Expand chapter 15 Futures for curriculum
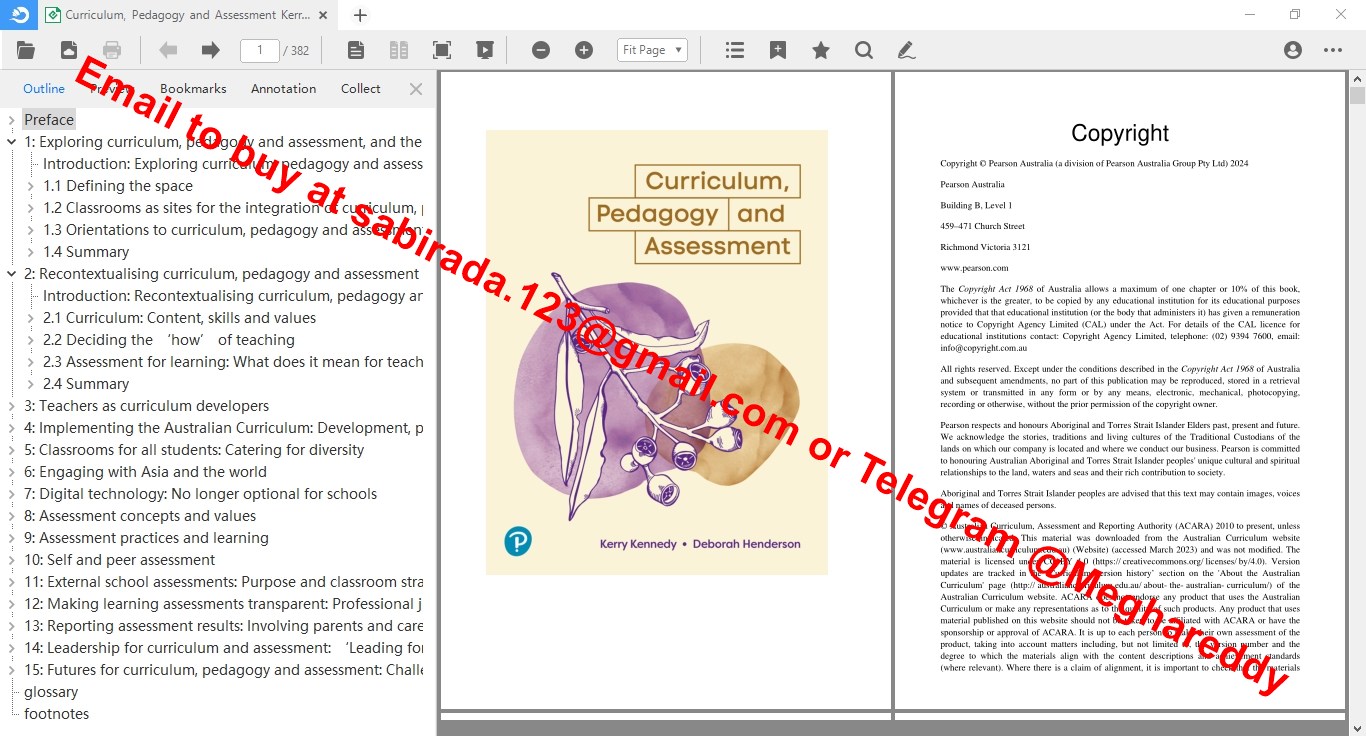This screenshot has height=736, width=1366. pos(11,670)
